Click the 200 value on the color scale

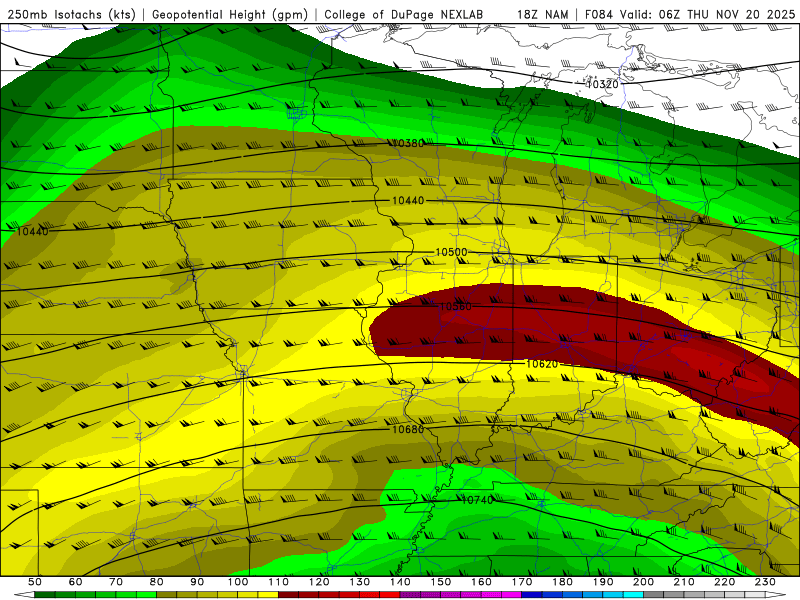tap(644, 582)
